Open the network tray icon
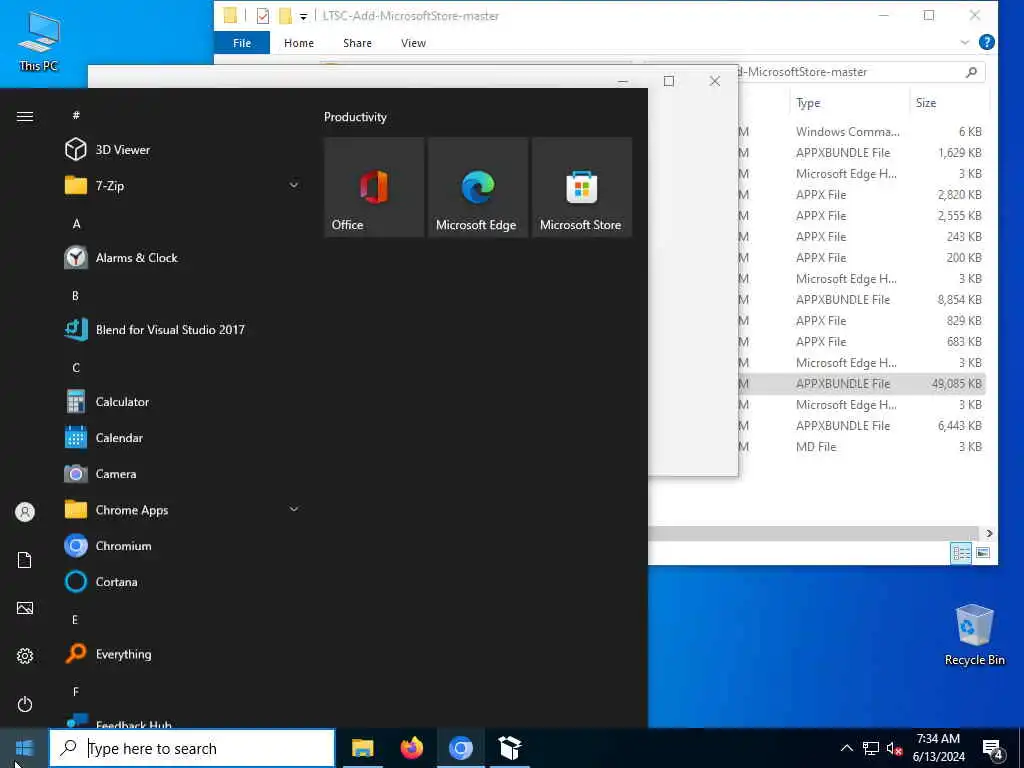Viewport: 1024px width, 768px height. pos(871,748)
